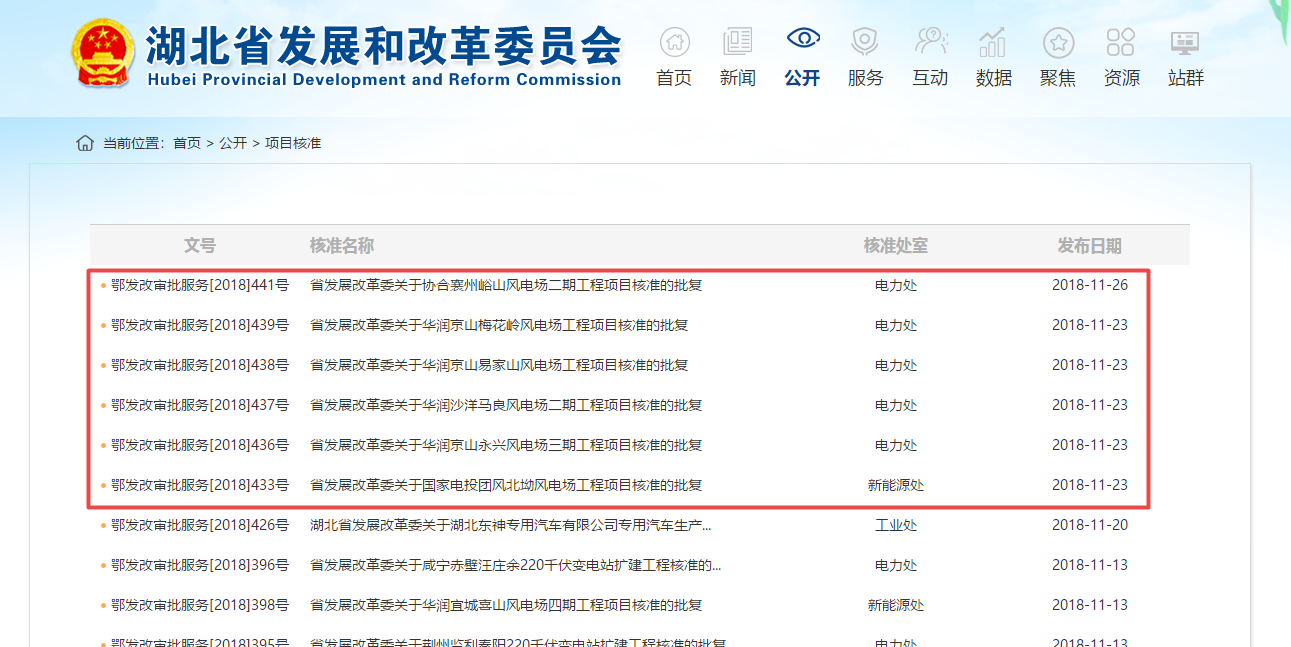Open the 华润京山永兴风电场三期 approval link

click(x=506, y=445)
